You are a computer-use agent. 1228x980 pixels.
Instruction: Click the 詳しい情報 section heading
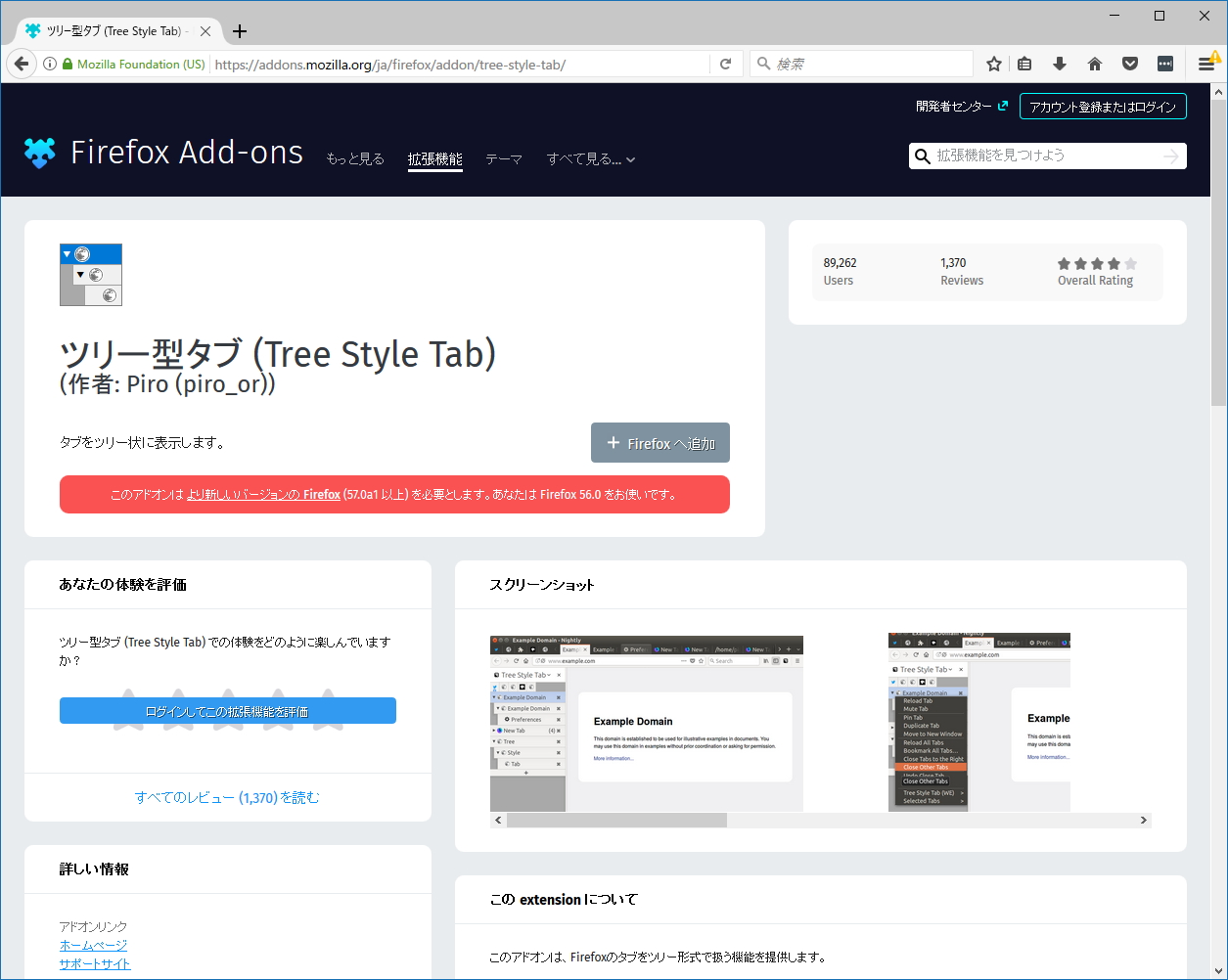click(x=94, y=869)
